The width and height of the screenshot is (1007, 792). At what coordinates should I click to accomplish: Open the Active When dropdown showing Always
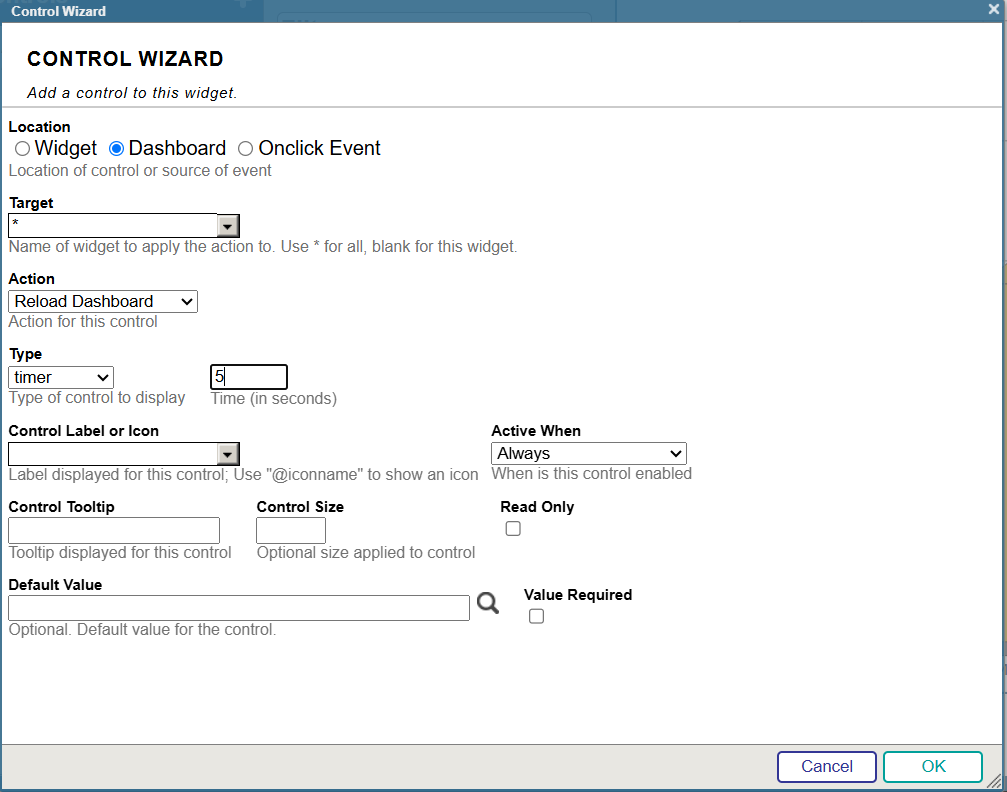588,453
